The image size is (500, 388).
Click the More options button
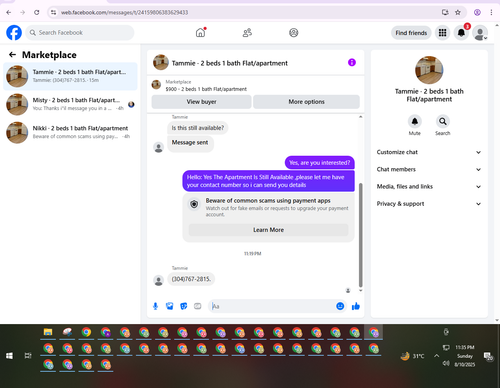point(306,102)
